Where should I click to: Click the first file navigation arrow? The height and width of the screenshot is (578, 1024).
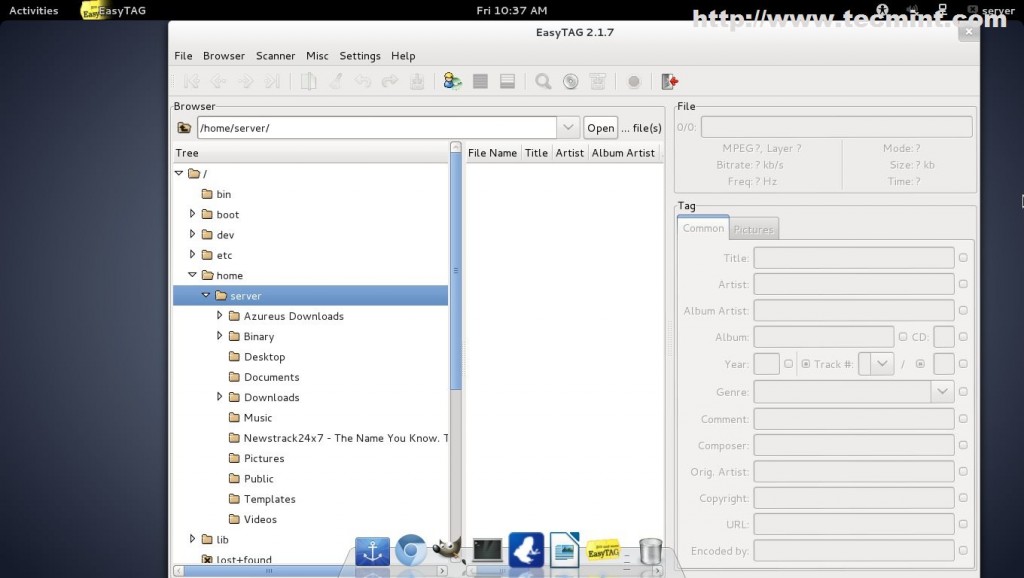click(x=191, y=82)
